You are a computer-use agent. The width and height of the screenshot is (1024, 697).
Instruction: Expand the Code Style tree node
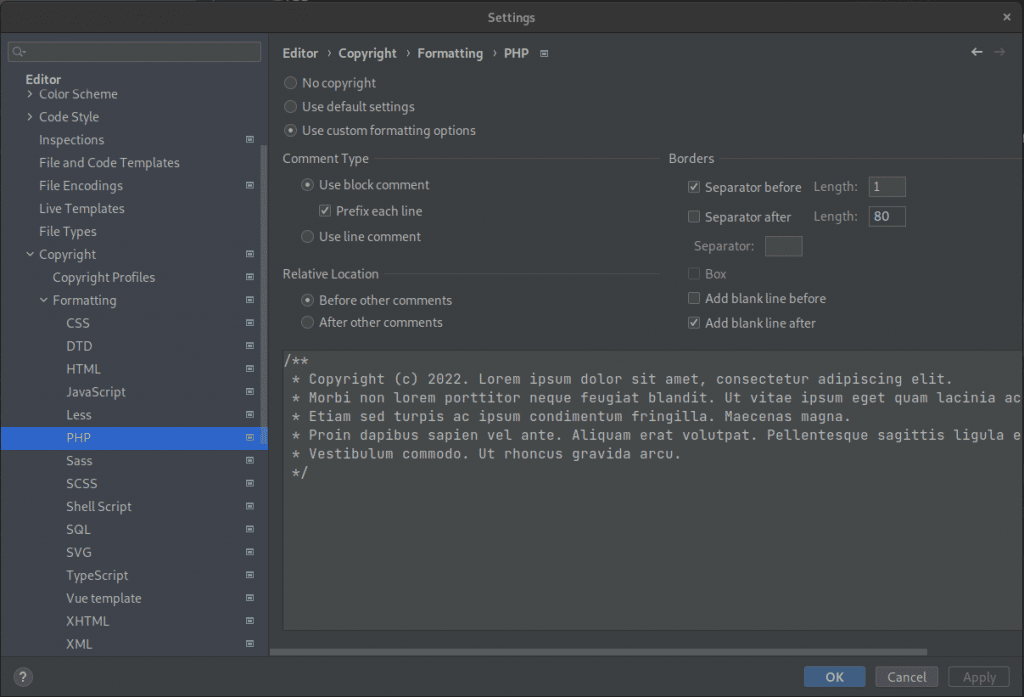[x=29, y=117]
